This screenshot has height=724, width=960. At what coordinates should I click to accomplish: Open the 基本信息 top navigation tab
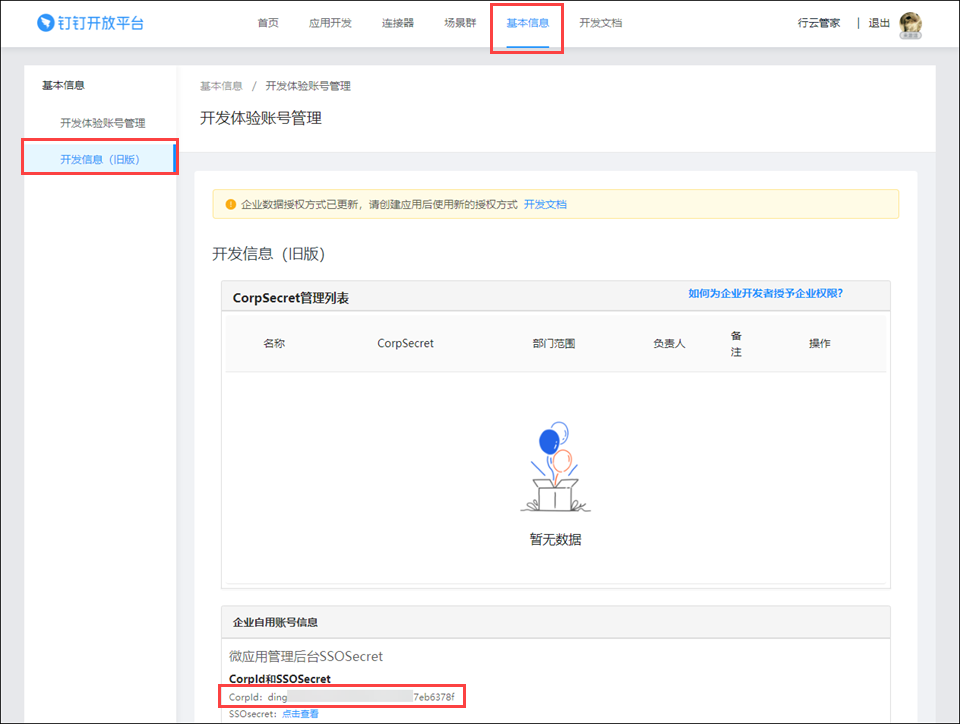[x=527, y=23]
